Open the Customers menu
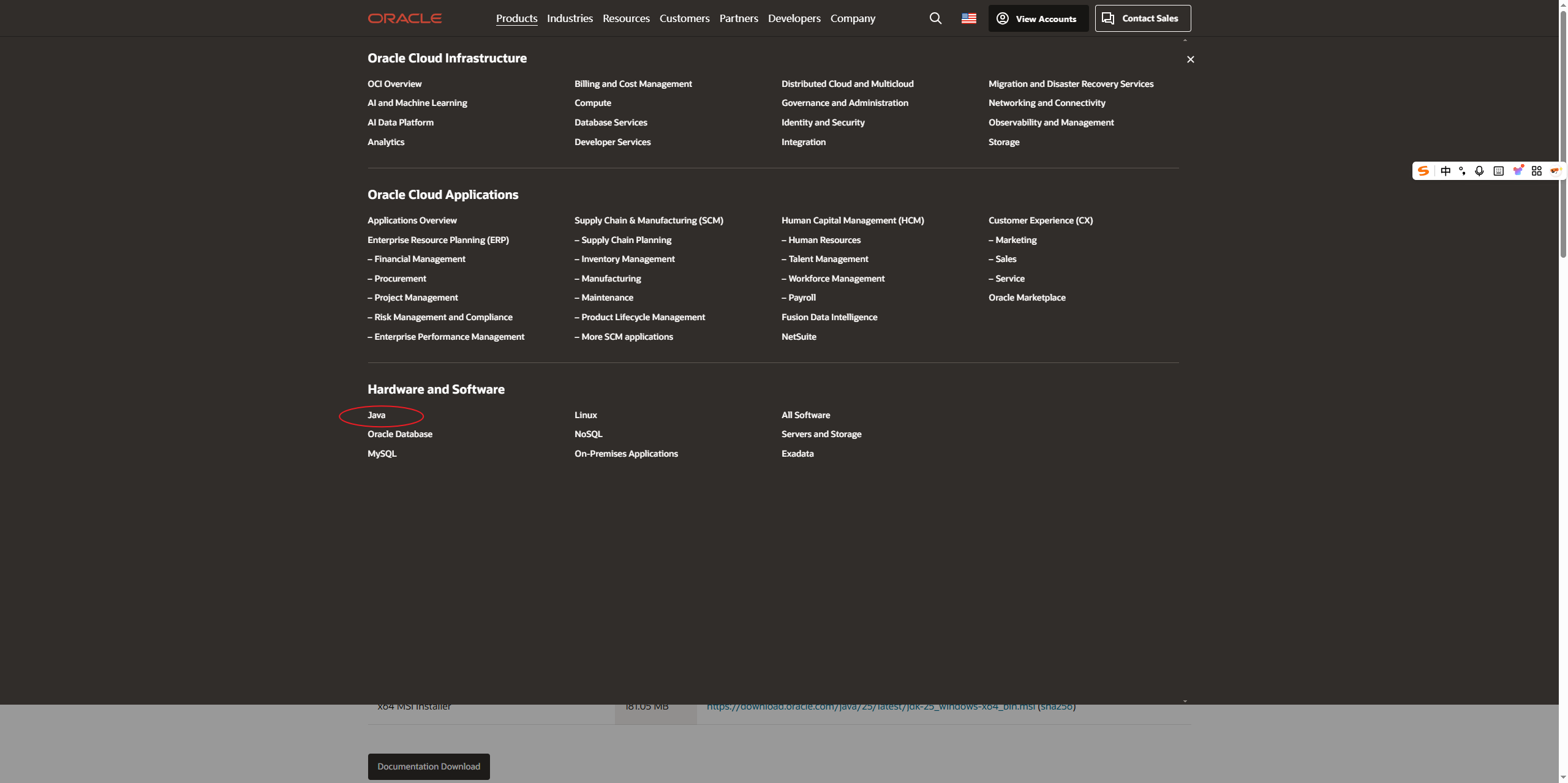Screen dimensions: 1568x783 click(x=684, y=18)
